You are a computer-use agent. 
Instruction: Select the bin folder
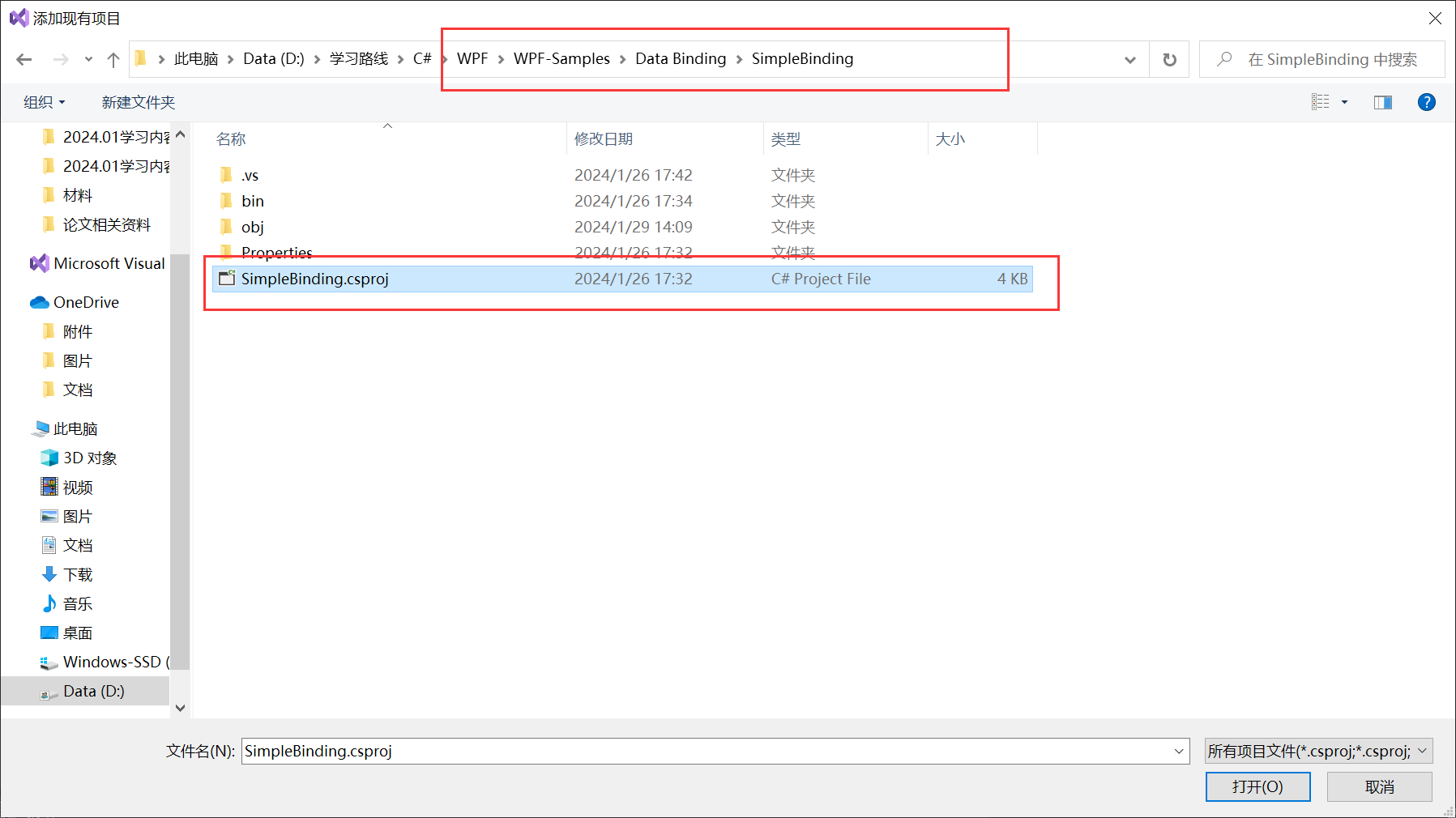[622, 201]
